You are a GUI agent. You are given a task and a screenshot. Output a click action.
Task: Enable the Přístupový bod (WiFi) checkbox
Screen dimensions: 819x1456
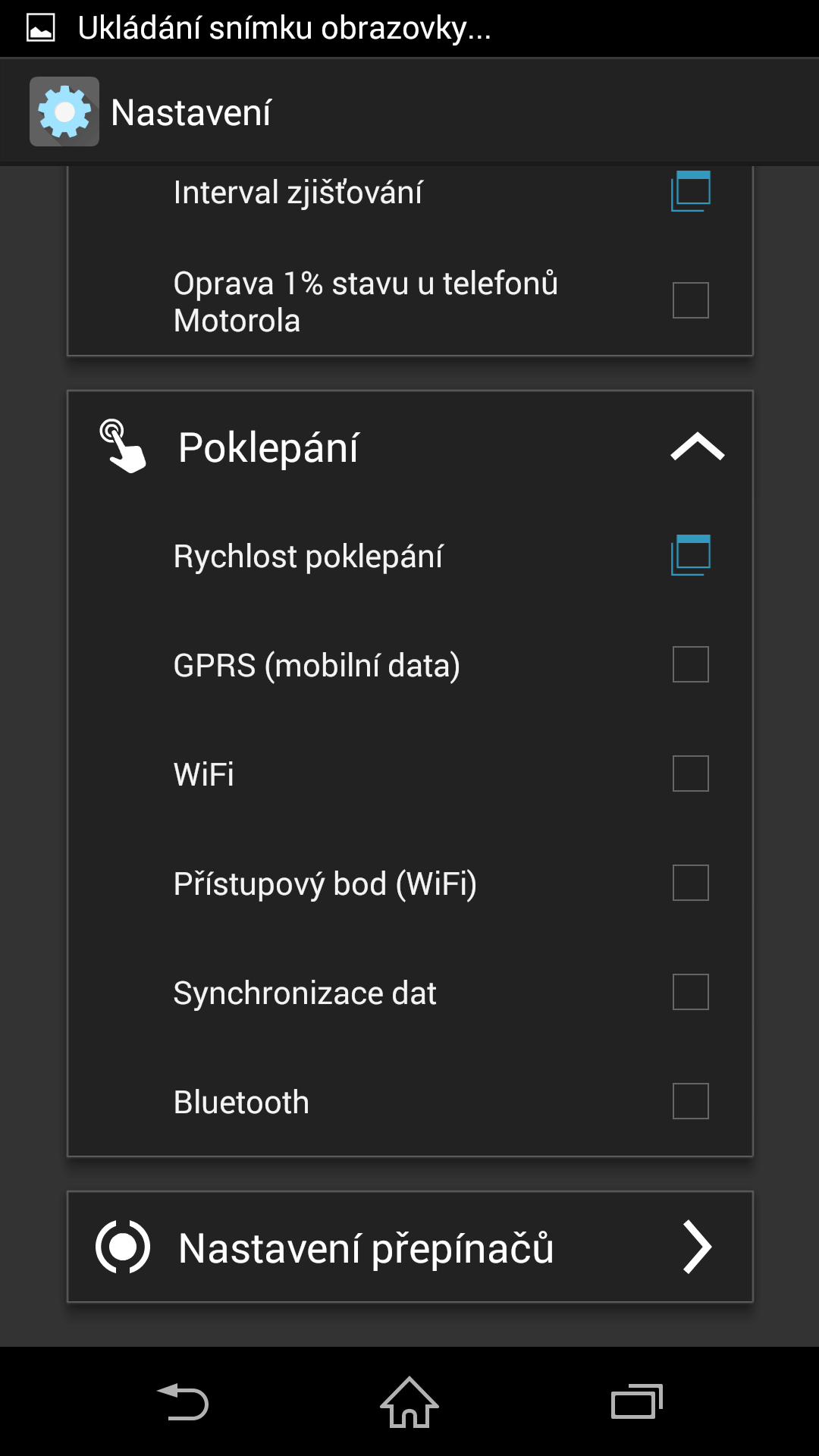coord(691,883)
